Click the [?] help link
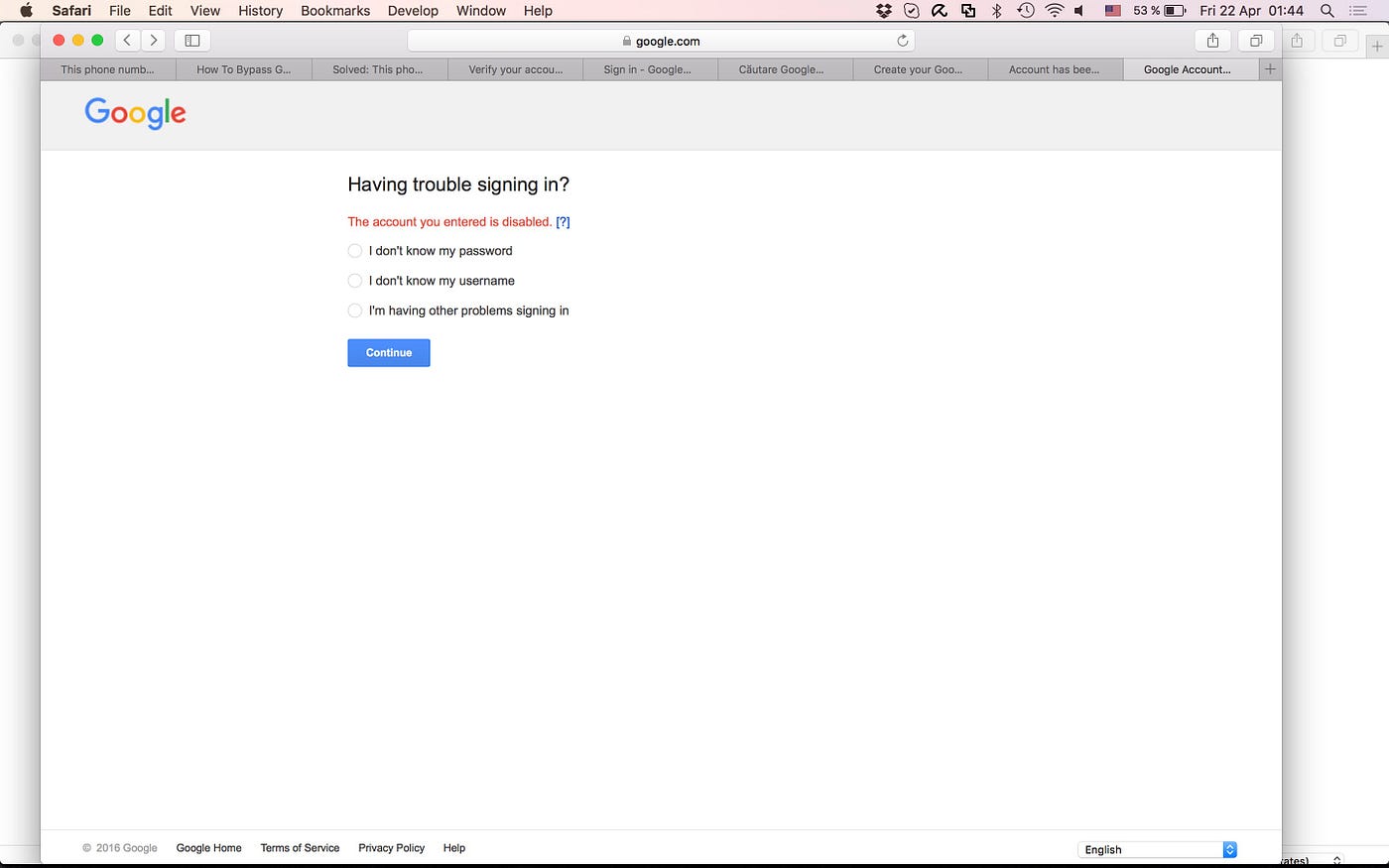Image resolution: width=1389 pixels, height=868 pixels. click(563, 222)
